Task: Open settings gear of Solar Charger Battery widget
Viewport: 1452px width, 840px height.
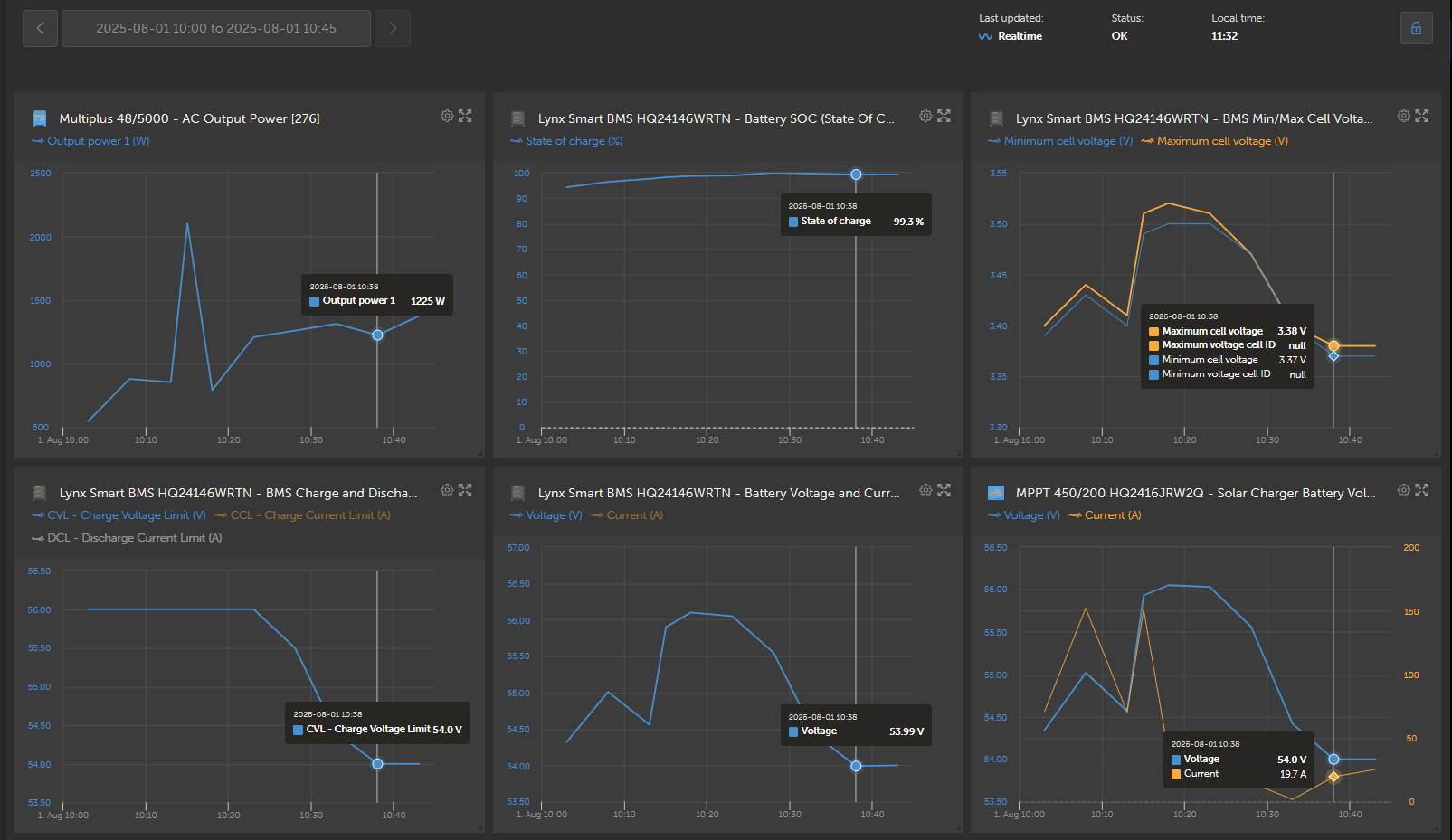Action: pyautogui.click(x=1403, y=490)
